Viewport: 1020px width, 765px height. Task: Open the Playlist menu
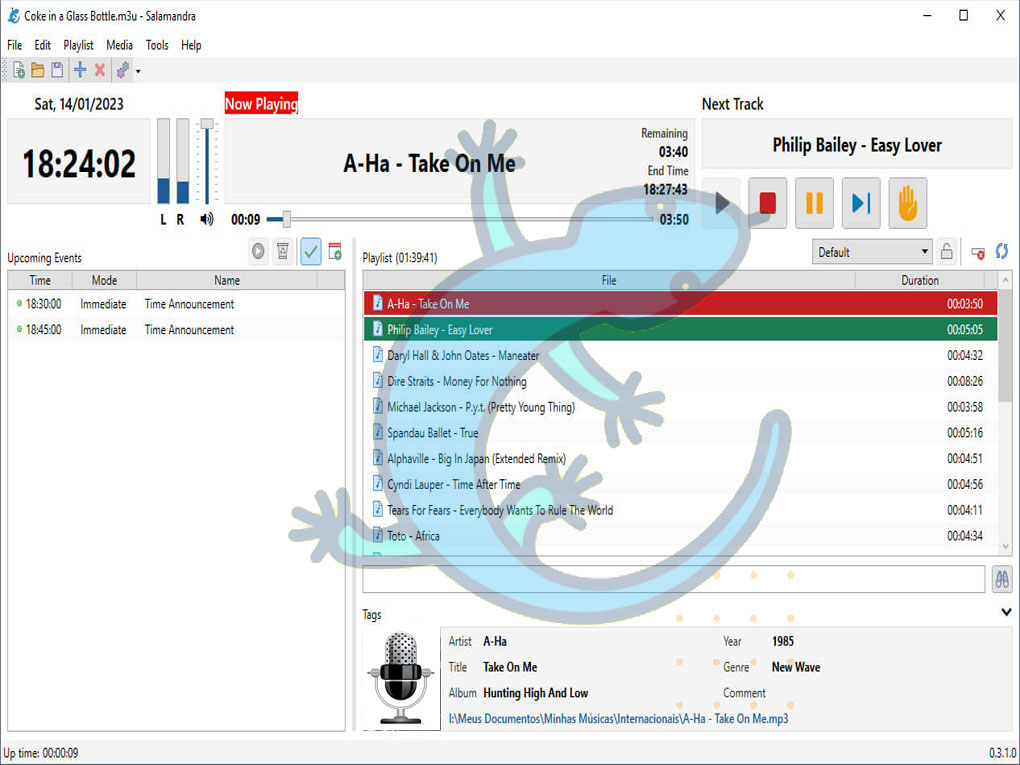[x=78, y=45]
